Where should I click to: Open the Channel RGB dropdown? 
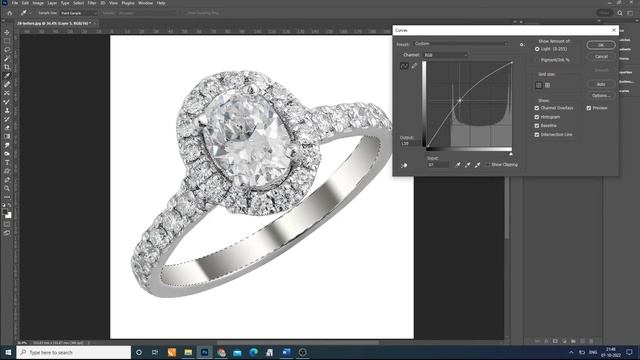[x=445, y=55]
